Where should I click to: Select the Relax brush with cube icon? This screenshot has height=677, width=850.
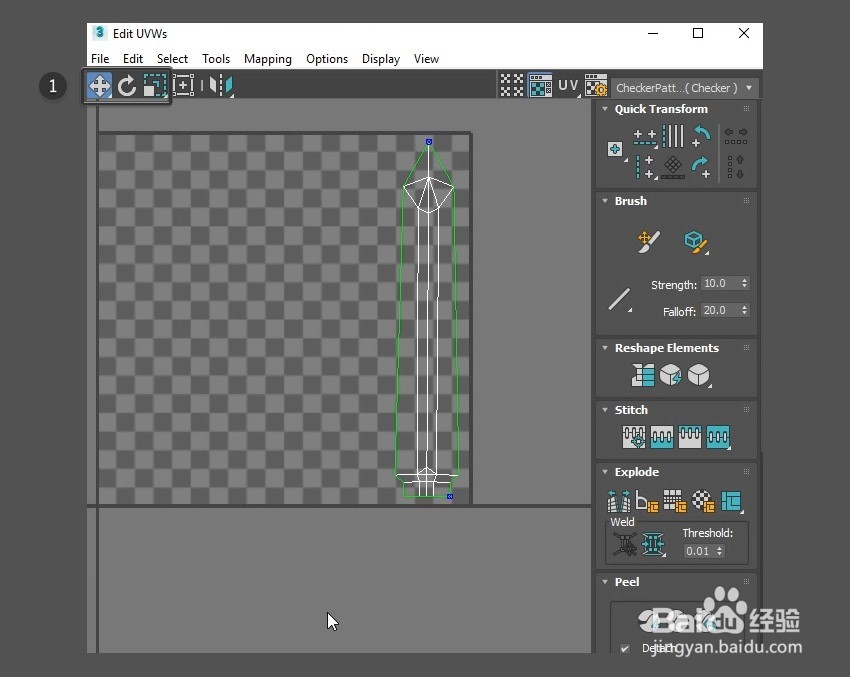click(x=696, y=241)
